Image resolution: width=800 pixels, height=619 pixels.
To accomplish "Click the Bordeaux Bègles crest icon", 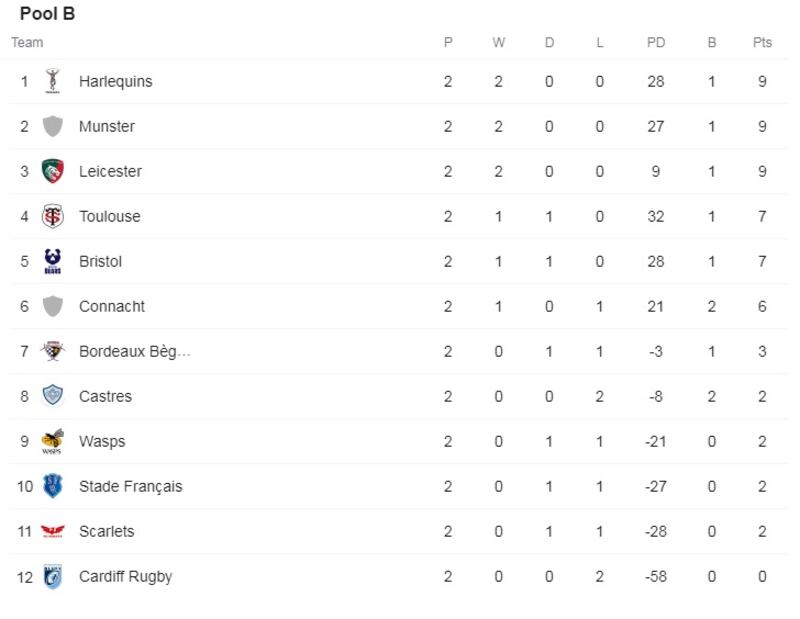I will (x=53, y=351).
